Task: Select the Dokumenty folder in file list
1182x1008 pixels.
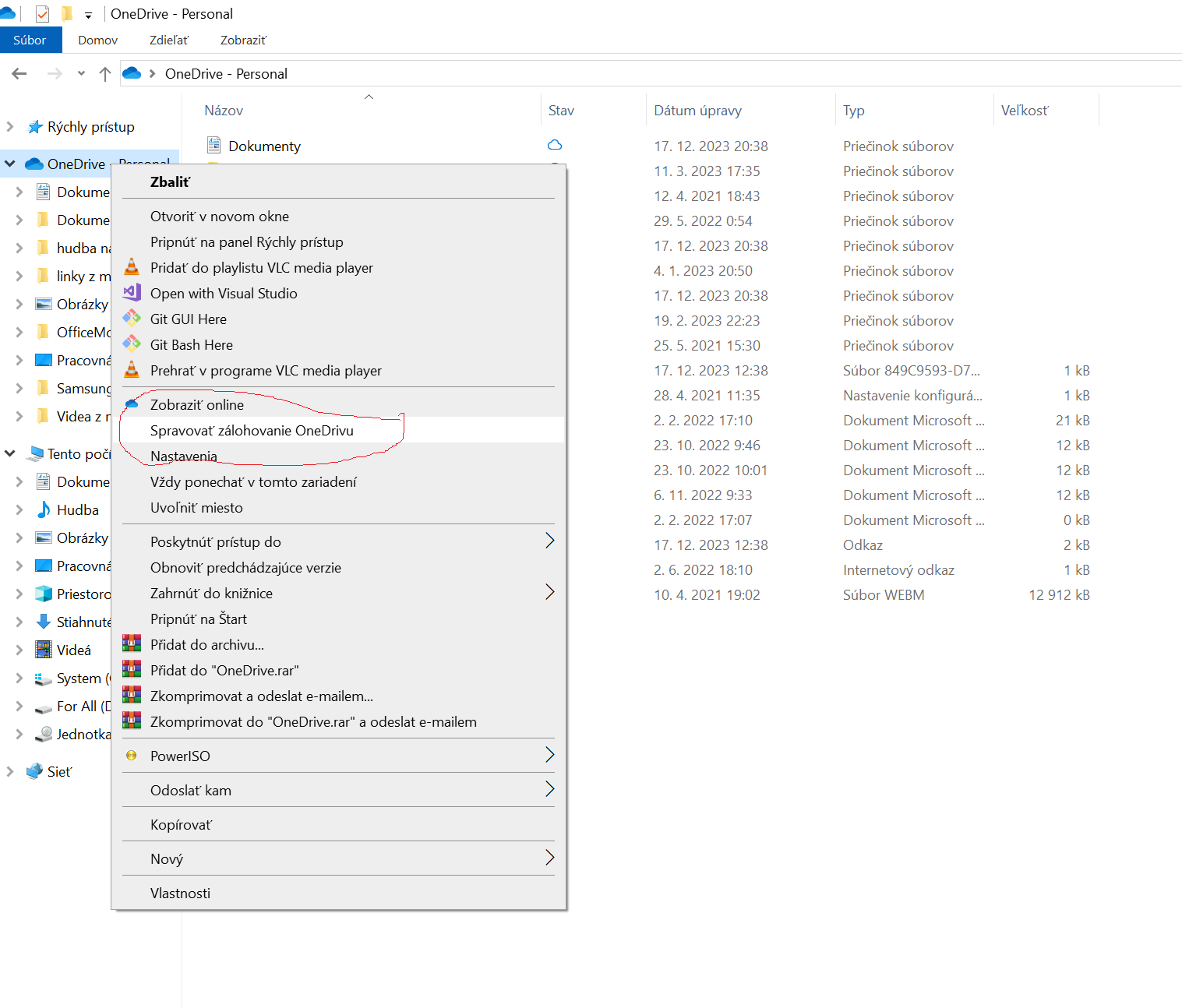Action: (264, 146)
